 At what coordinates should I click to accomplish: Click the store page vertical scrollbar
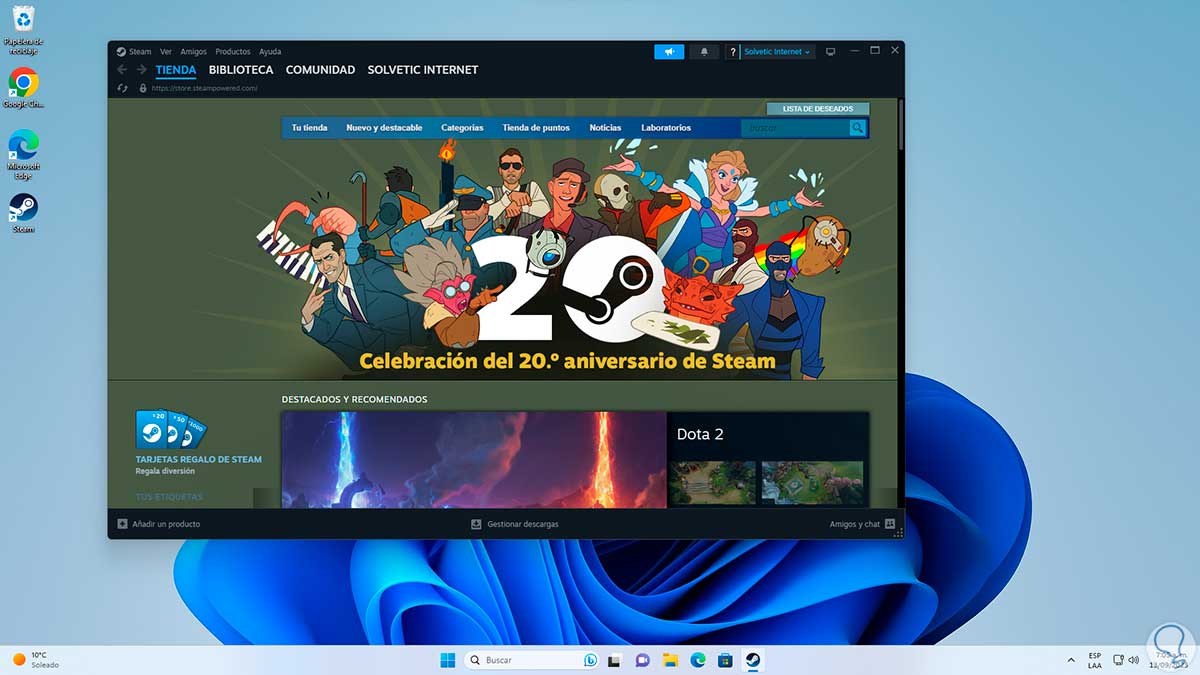click(x=900, y=125)
